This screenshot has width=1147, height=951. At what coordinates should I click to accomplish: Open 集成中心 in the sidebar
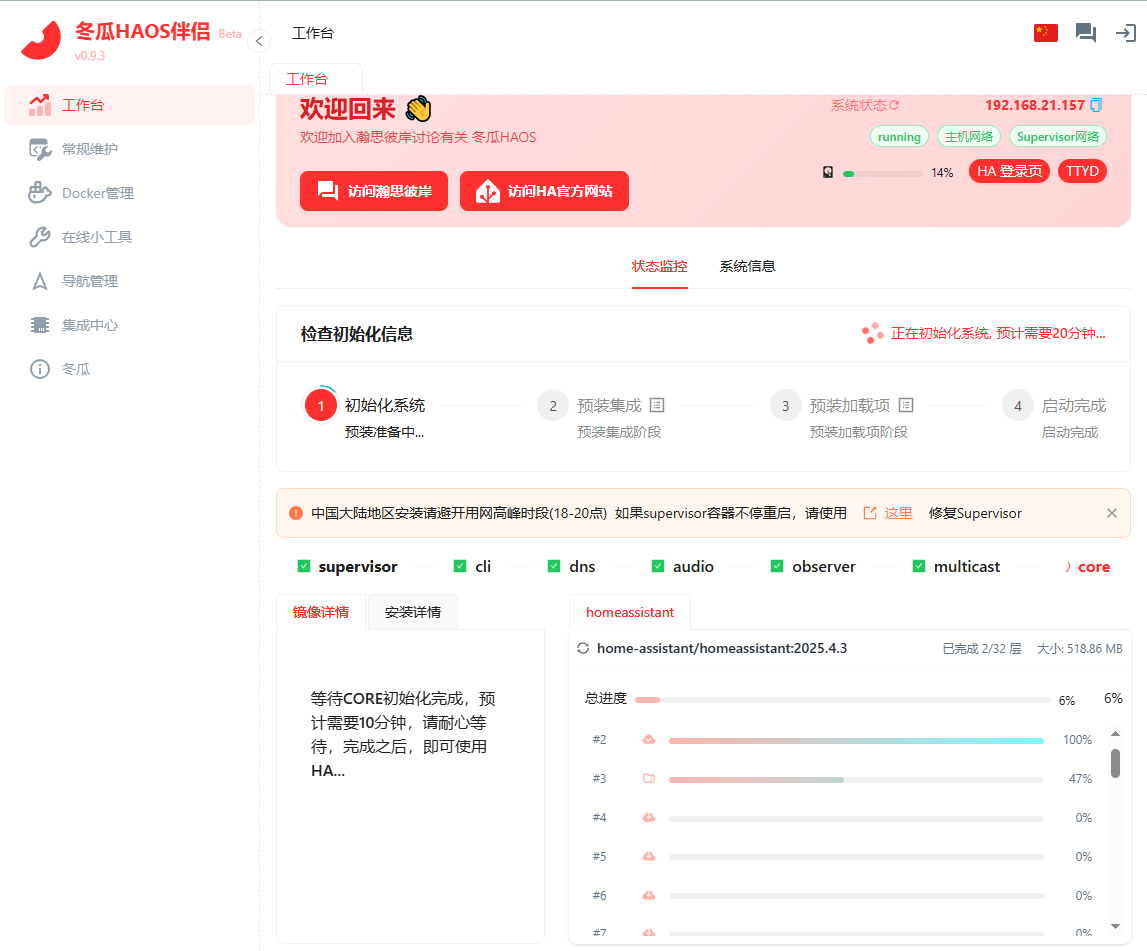(129, 325)
